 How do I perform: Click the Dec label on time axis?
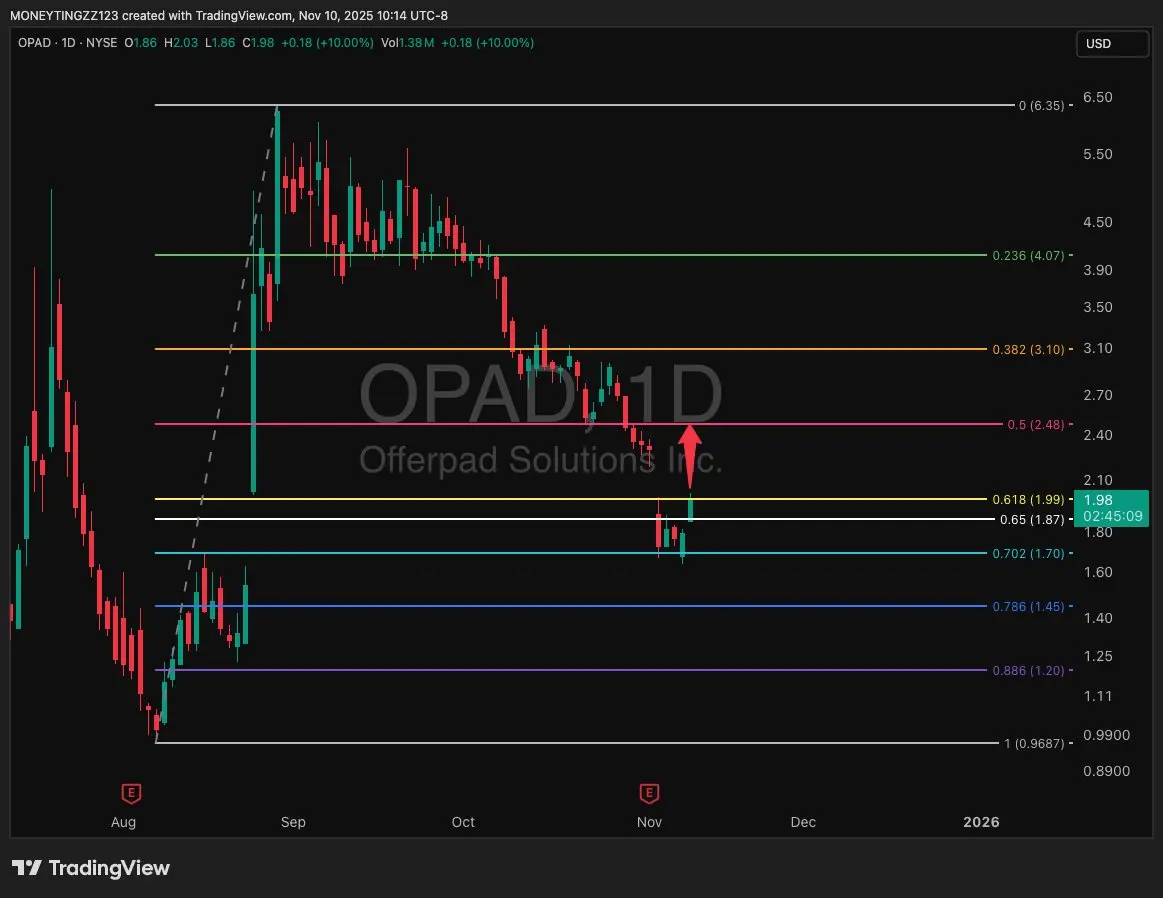click(803, 822)
